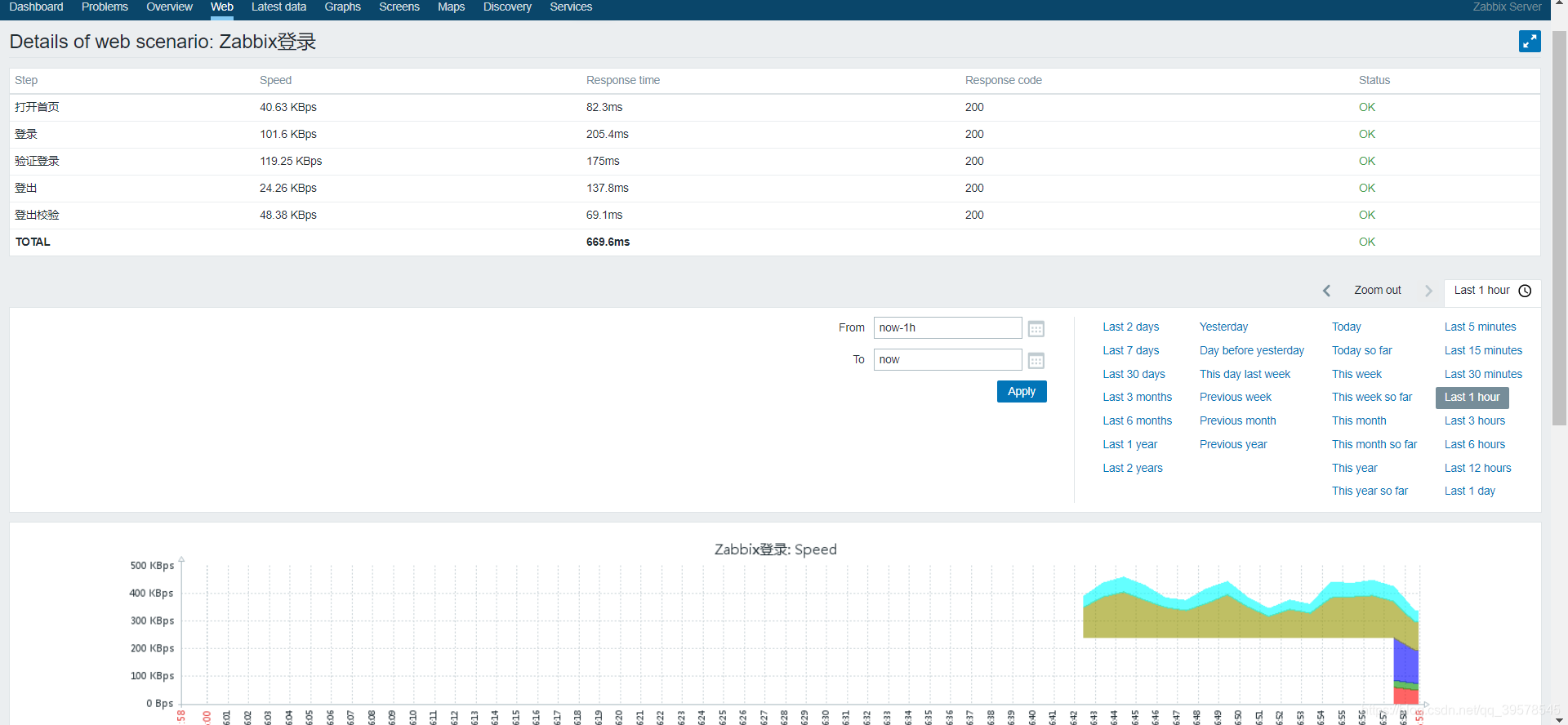This screenshot has width=1568, height=725.
Task: Open calendar picker for To field
Action: point(1036,360)
